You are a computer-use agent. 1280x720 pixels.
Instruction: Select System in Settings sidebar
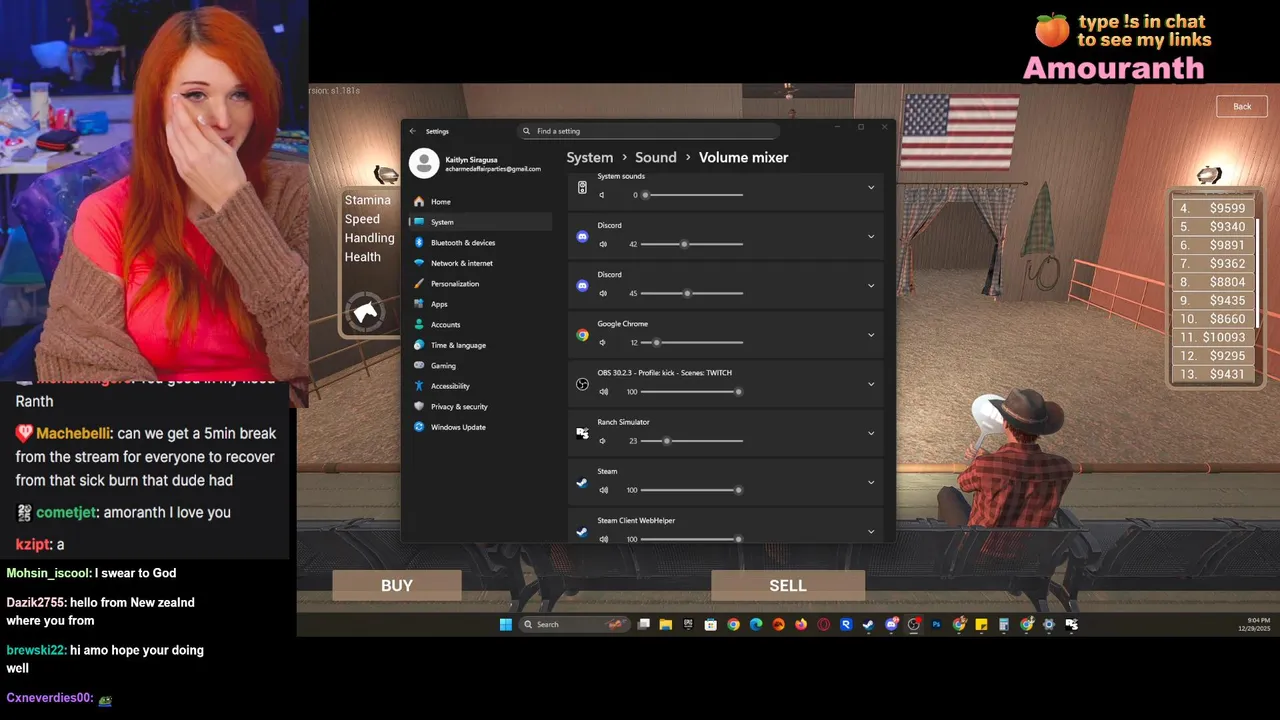(480, 222)
